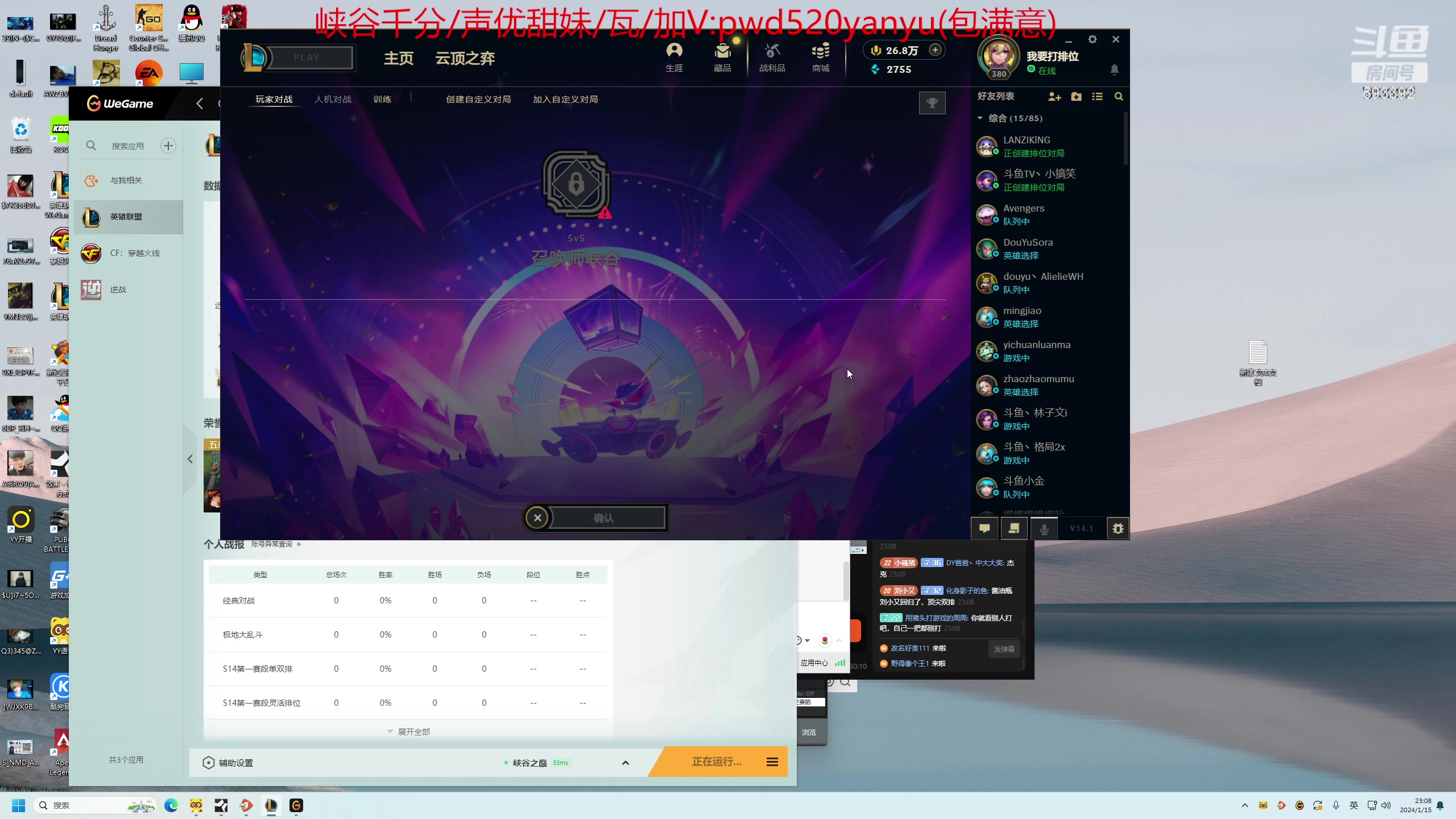Click the WeGame logo
The width and height of the screenshot is (1456, 819).
120,104
